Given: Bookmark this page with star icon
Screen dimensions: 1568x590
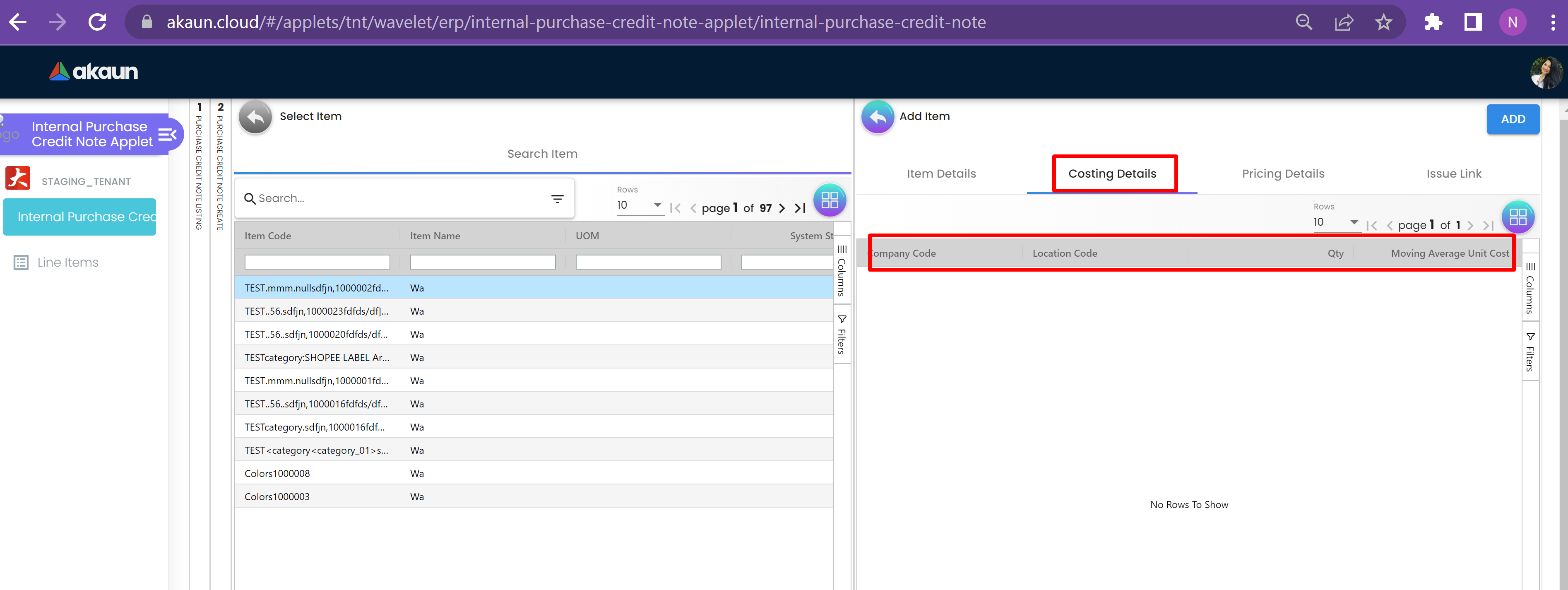Looking at the screenshot, I should click(x=1383, y=22).
